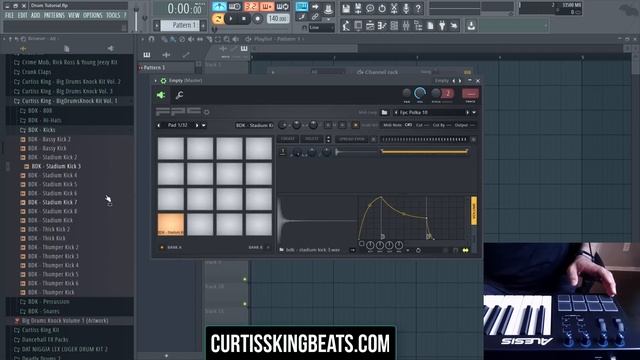Click the file icon in the browser header

(x=67, y=49)
